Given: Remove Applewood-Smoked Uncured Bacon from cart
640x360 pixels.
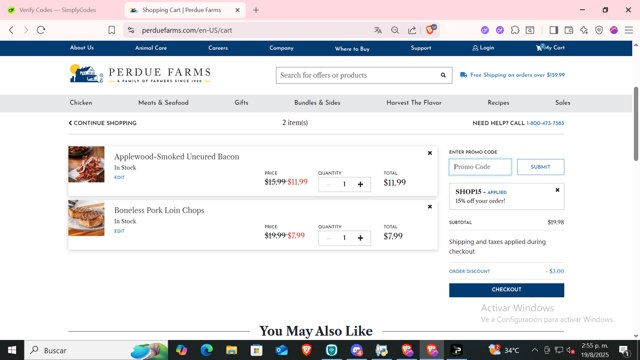Looking at the screenshot, I should click(x=430, y=153).
